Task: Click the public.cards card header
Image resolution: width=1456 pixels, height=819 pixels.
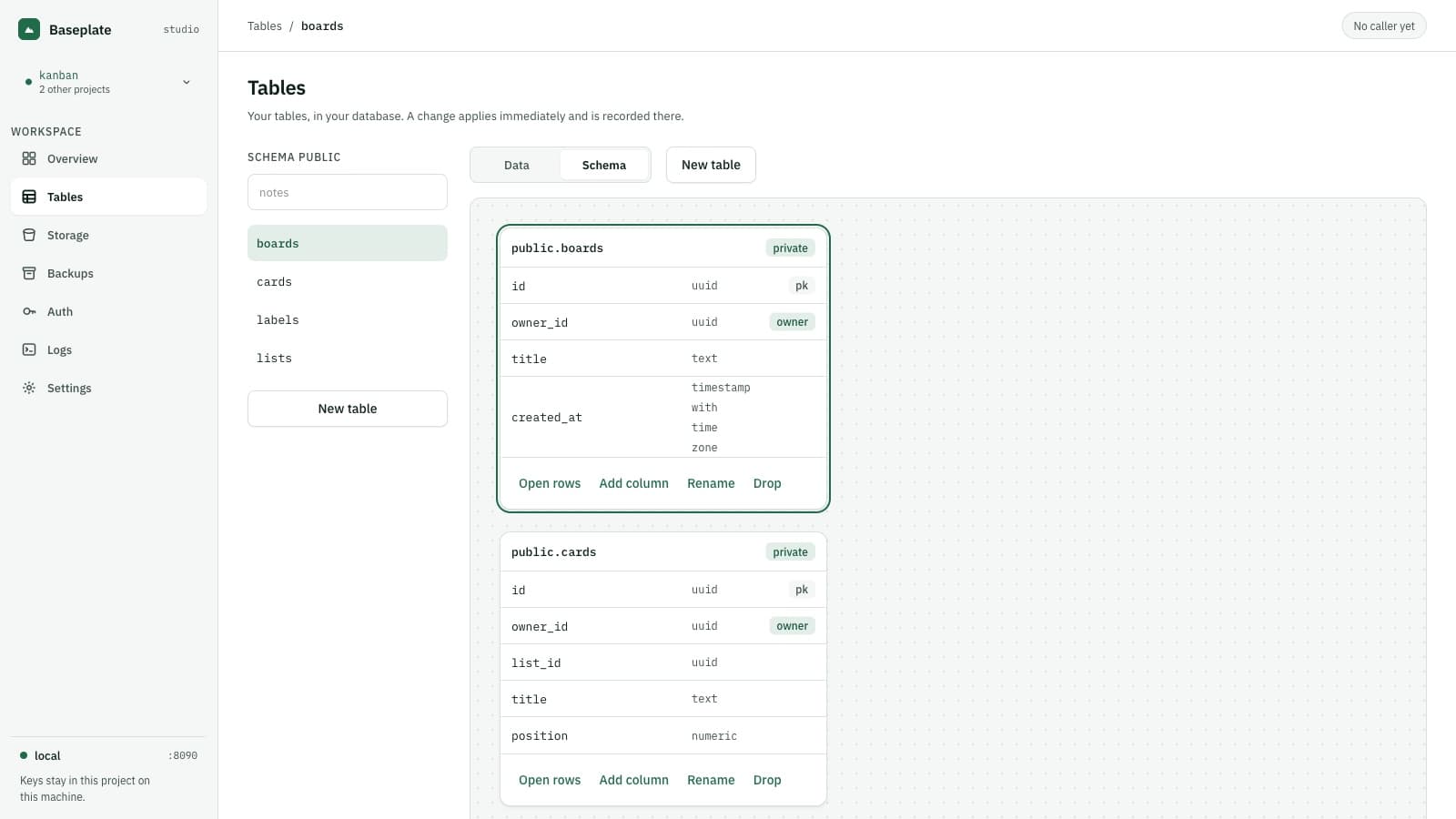Action: [x=663, y=552]
